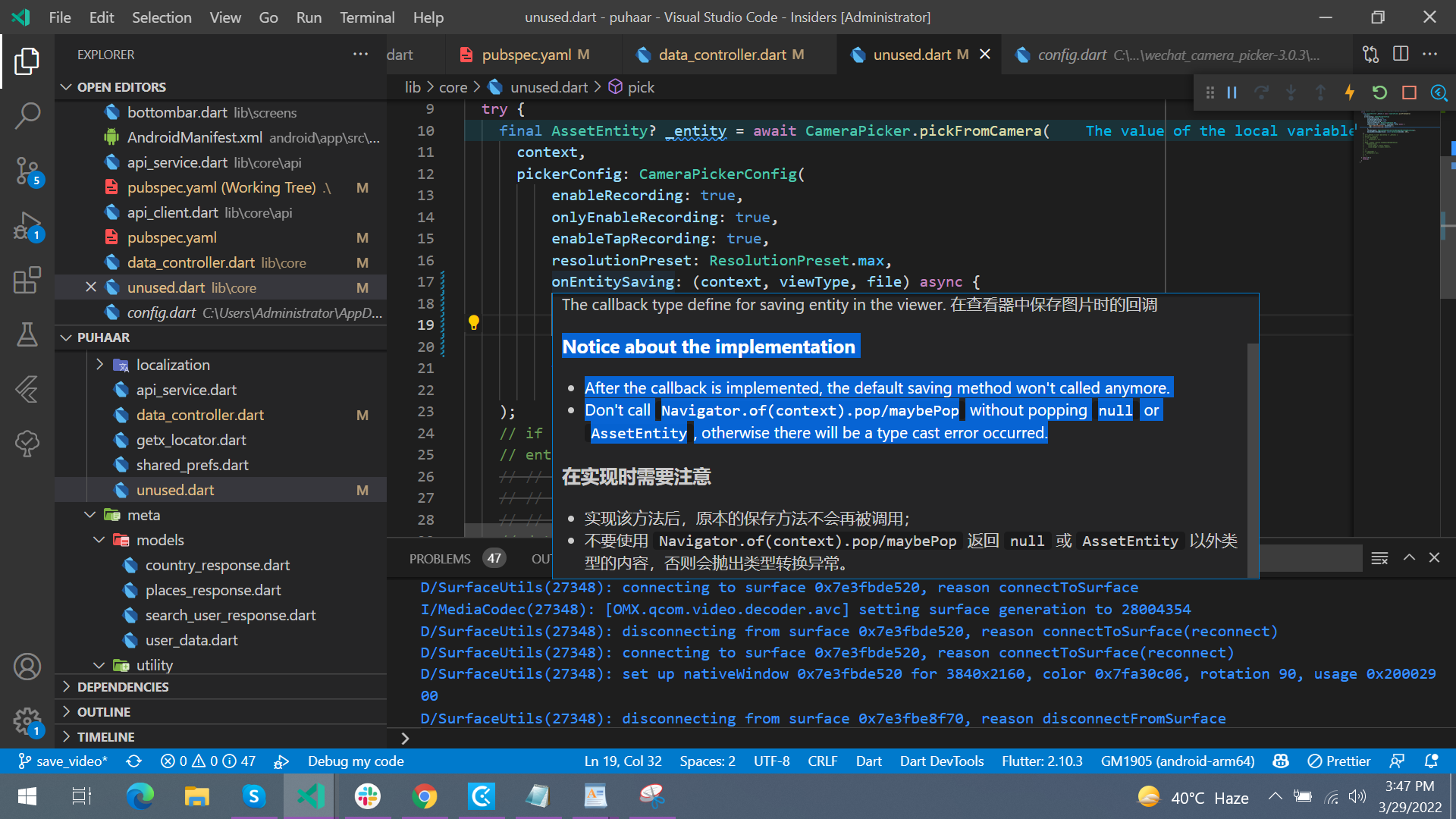The width and height of the screenshot is (1456, 819).
Task: Stop debugging with the red square icon
Action: coord(1409,92)
